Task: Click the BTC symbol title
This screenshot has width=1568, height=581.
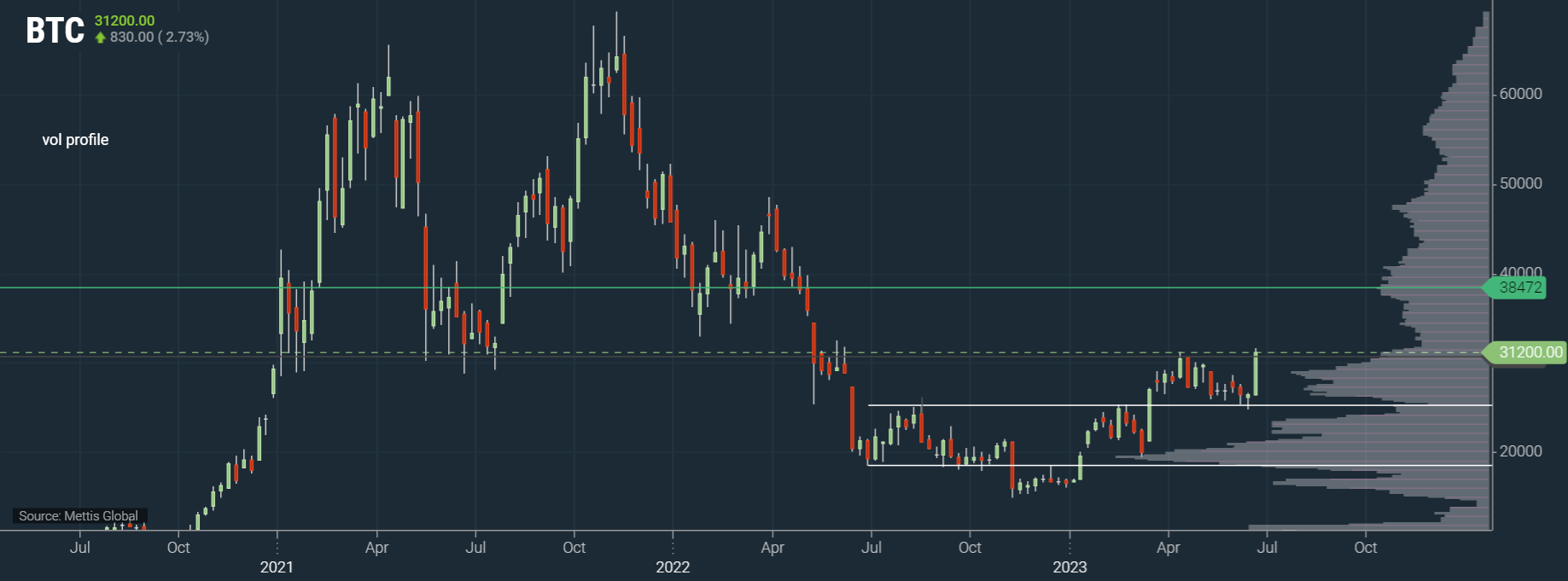Action: coord(55,31)
